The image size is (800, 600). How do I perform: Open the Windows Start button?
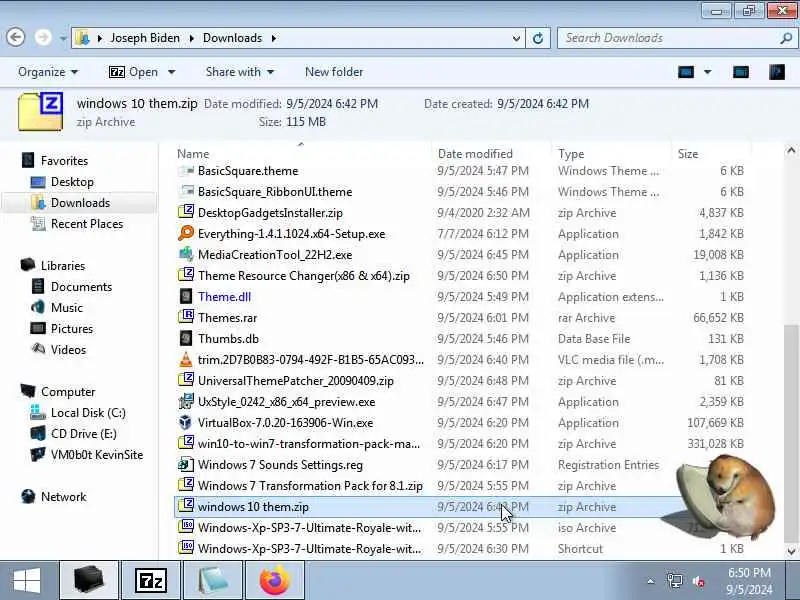tap(27, 581)
